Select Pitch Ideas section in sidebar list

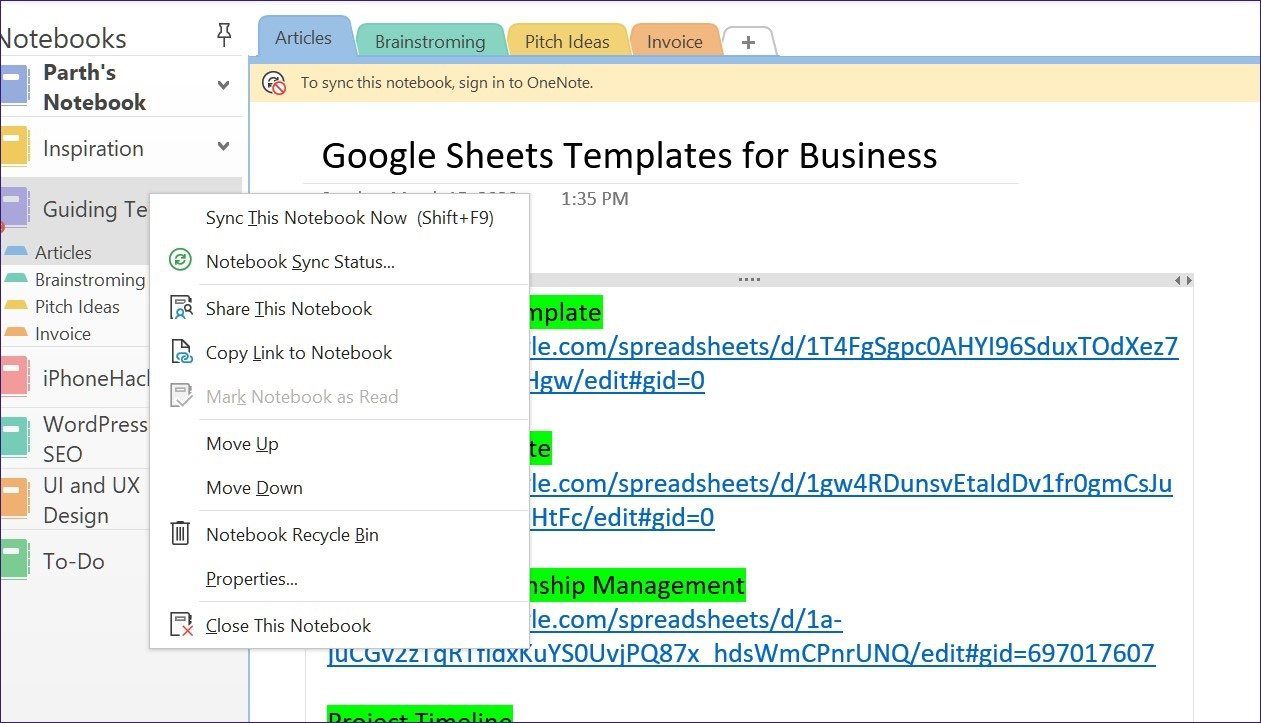point(77,307)
